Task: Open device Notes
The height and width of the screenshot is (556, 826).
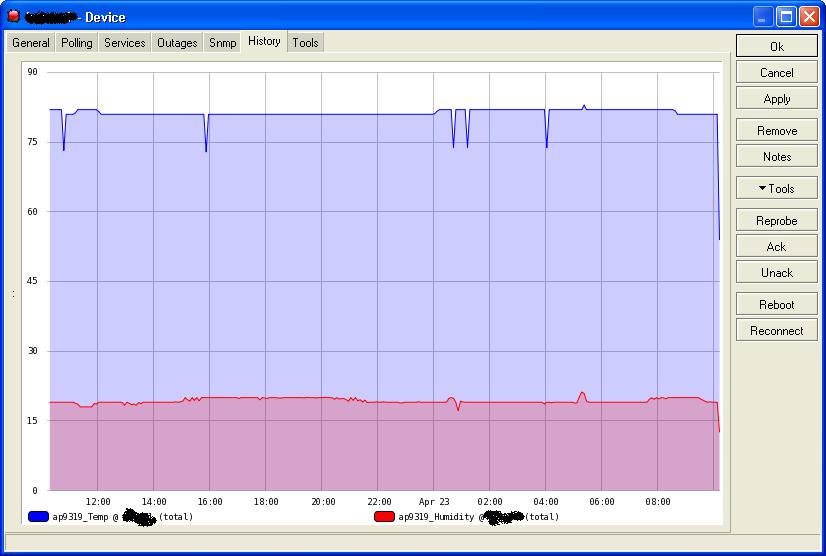Action: point(776,157)
